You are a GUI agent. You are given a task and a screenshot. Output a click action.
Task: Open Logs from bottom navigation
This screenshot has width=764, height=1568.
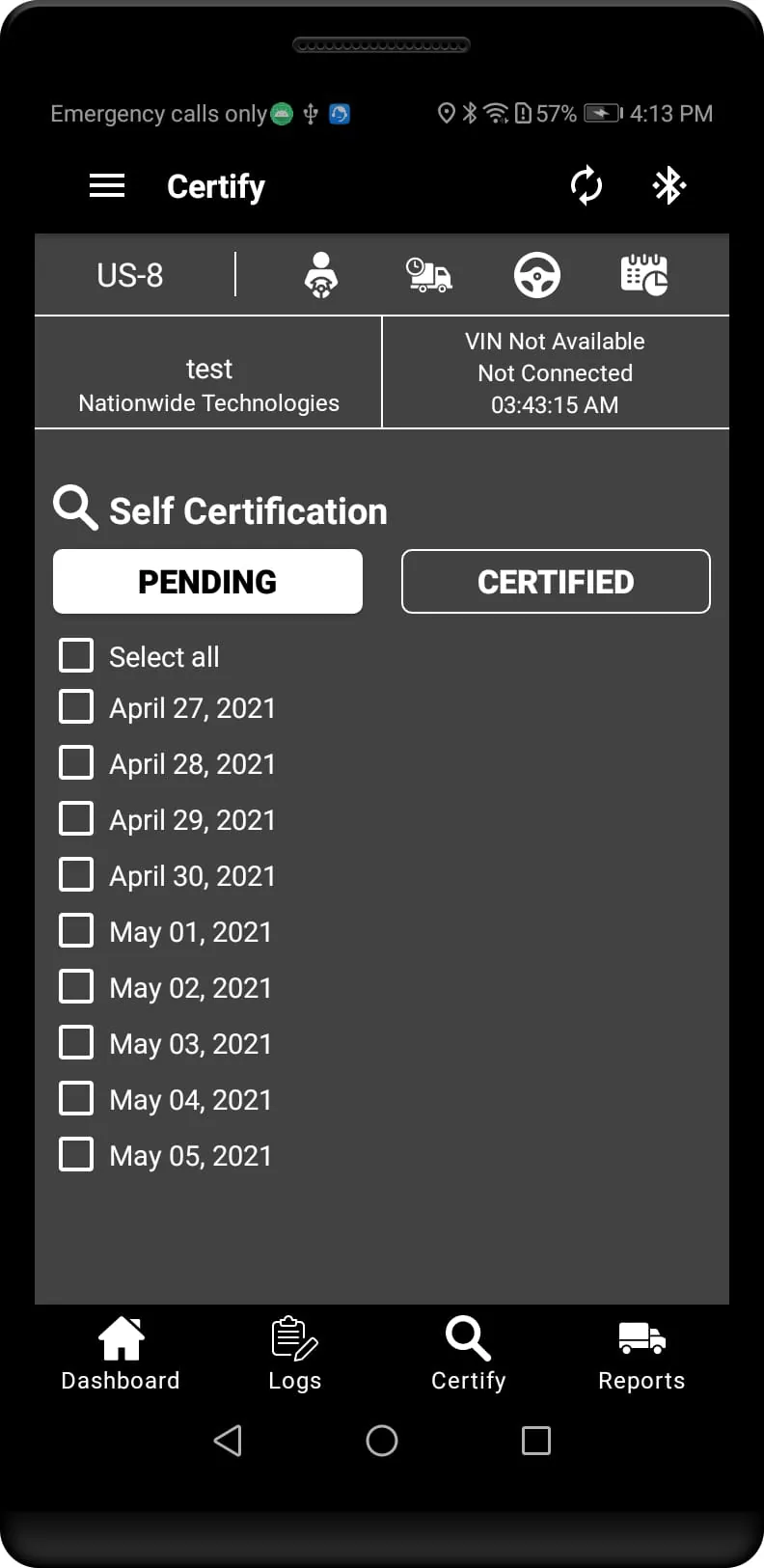click(294, 1354)
